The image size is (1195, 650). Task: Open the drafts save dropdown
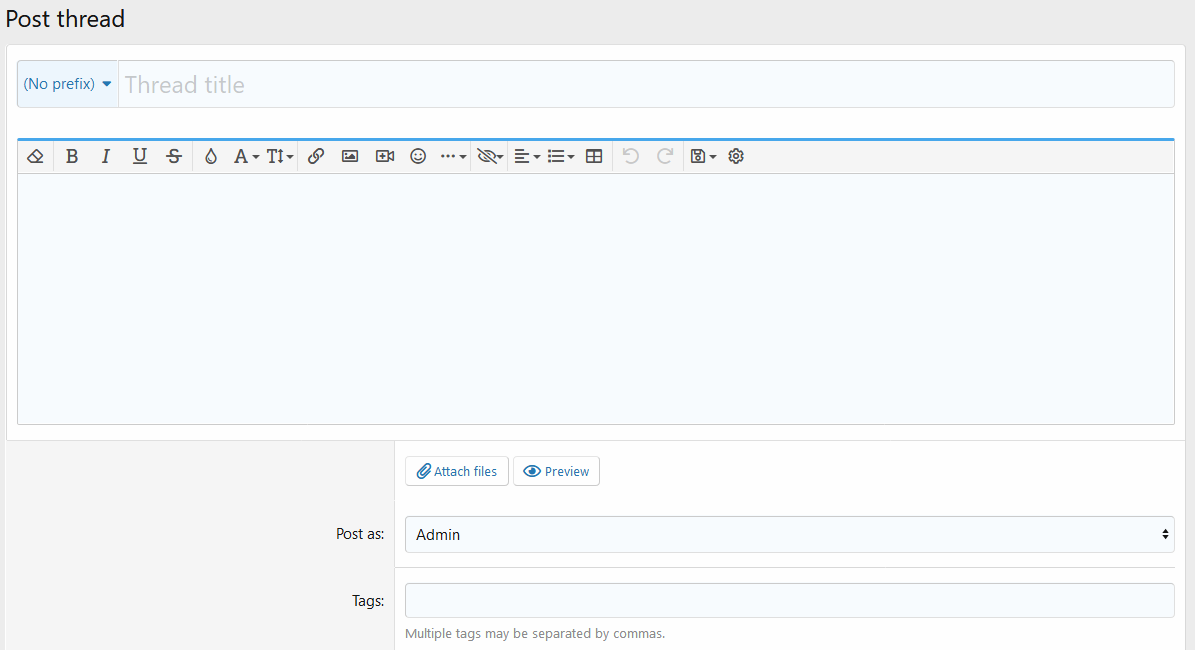pyautogui.click(x=703, y=156)
